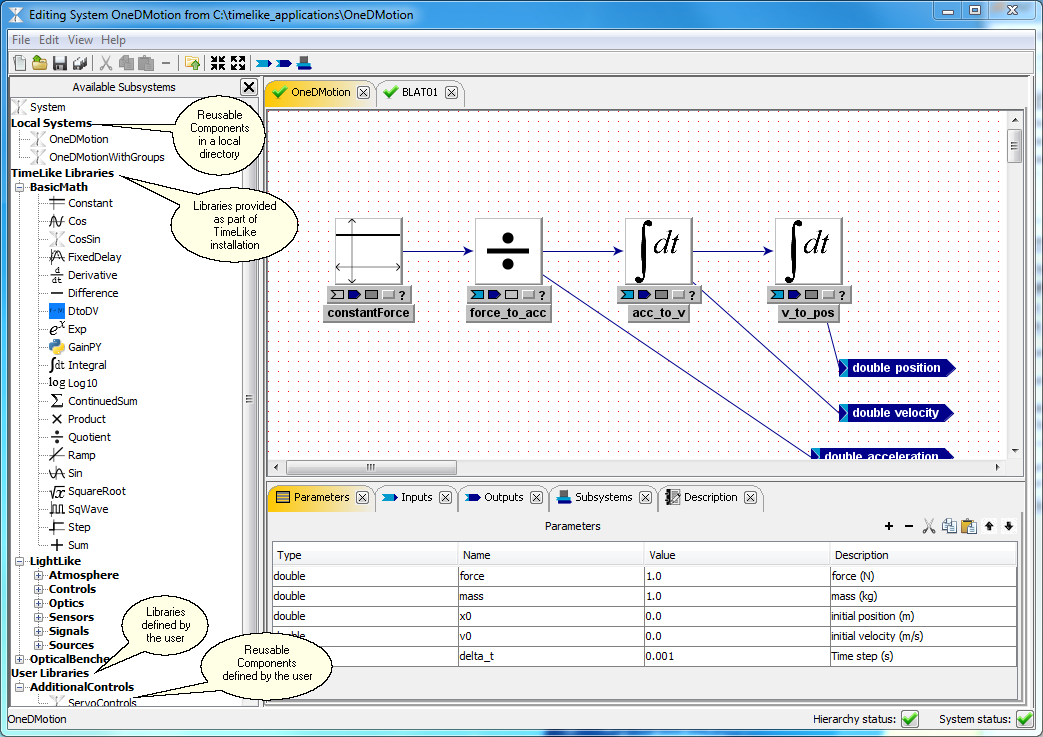
Task: Click inputs arrow icon under acc_to_v block
Action: click(627, 295)
